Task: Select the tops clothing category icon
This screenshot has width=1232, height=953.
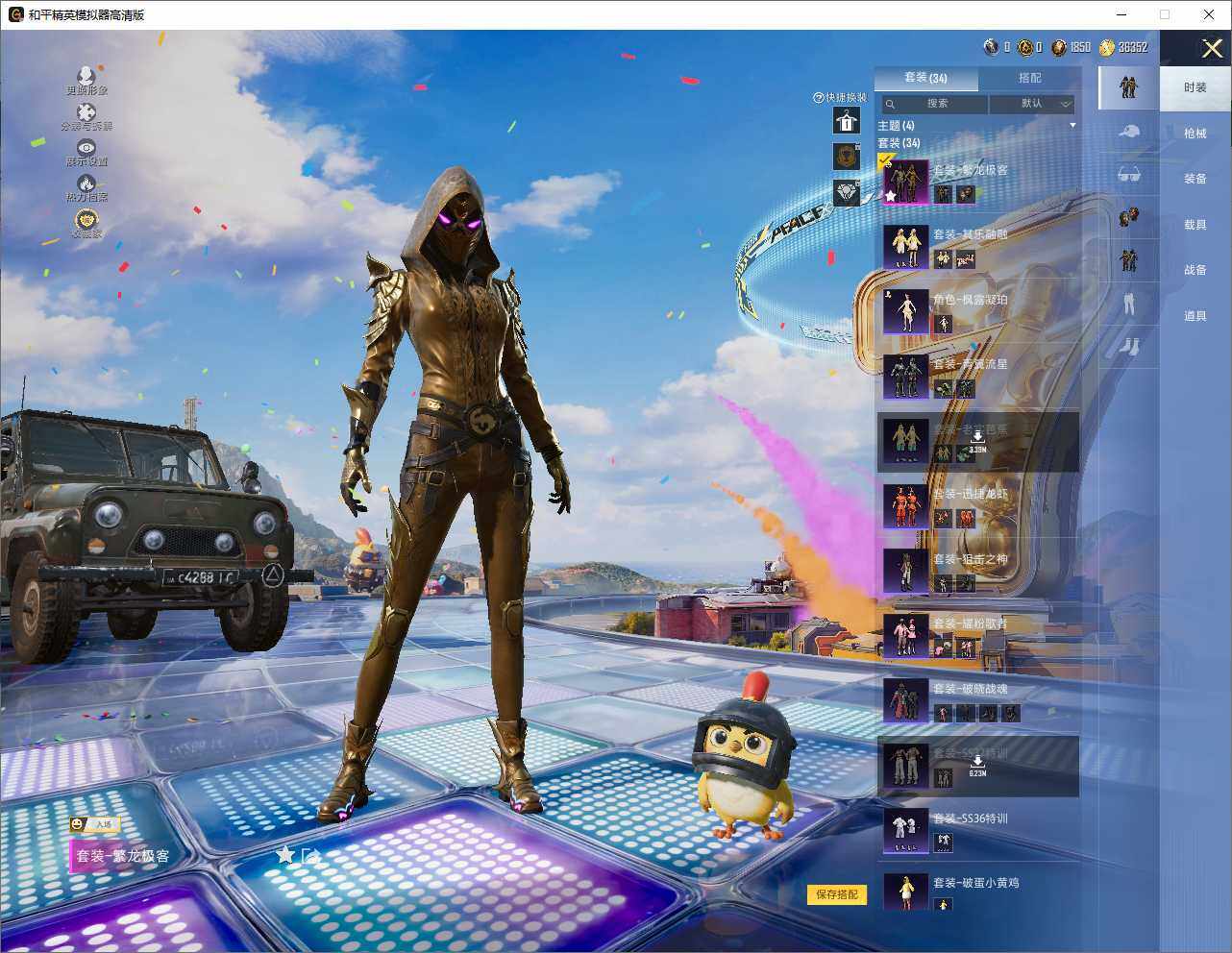Action: click(x=1128, y=259)
